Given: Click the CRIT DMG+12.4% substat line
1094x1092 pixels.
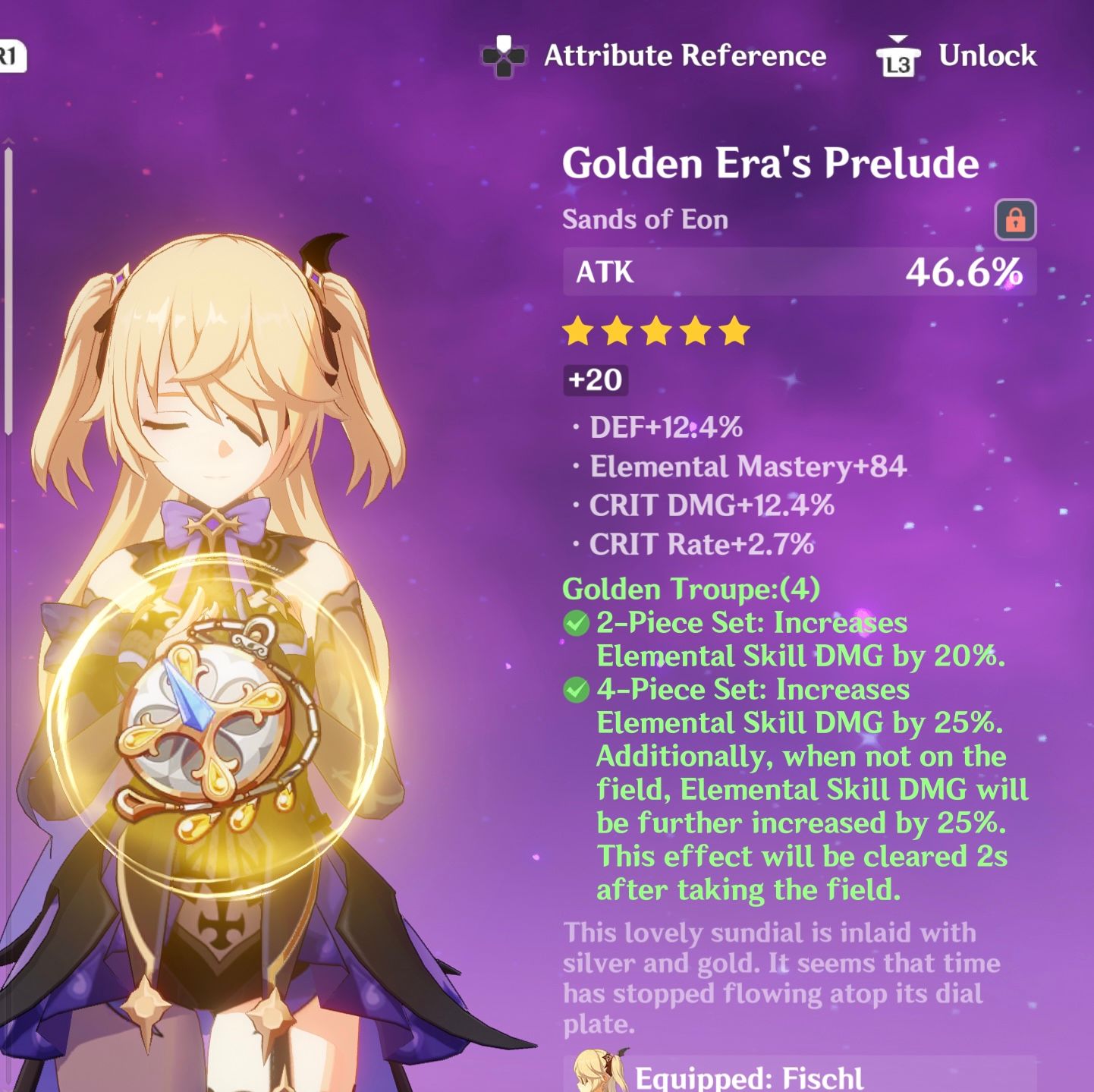Looking at the screenshot, I should (712, 505).
